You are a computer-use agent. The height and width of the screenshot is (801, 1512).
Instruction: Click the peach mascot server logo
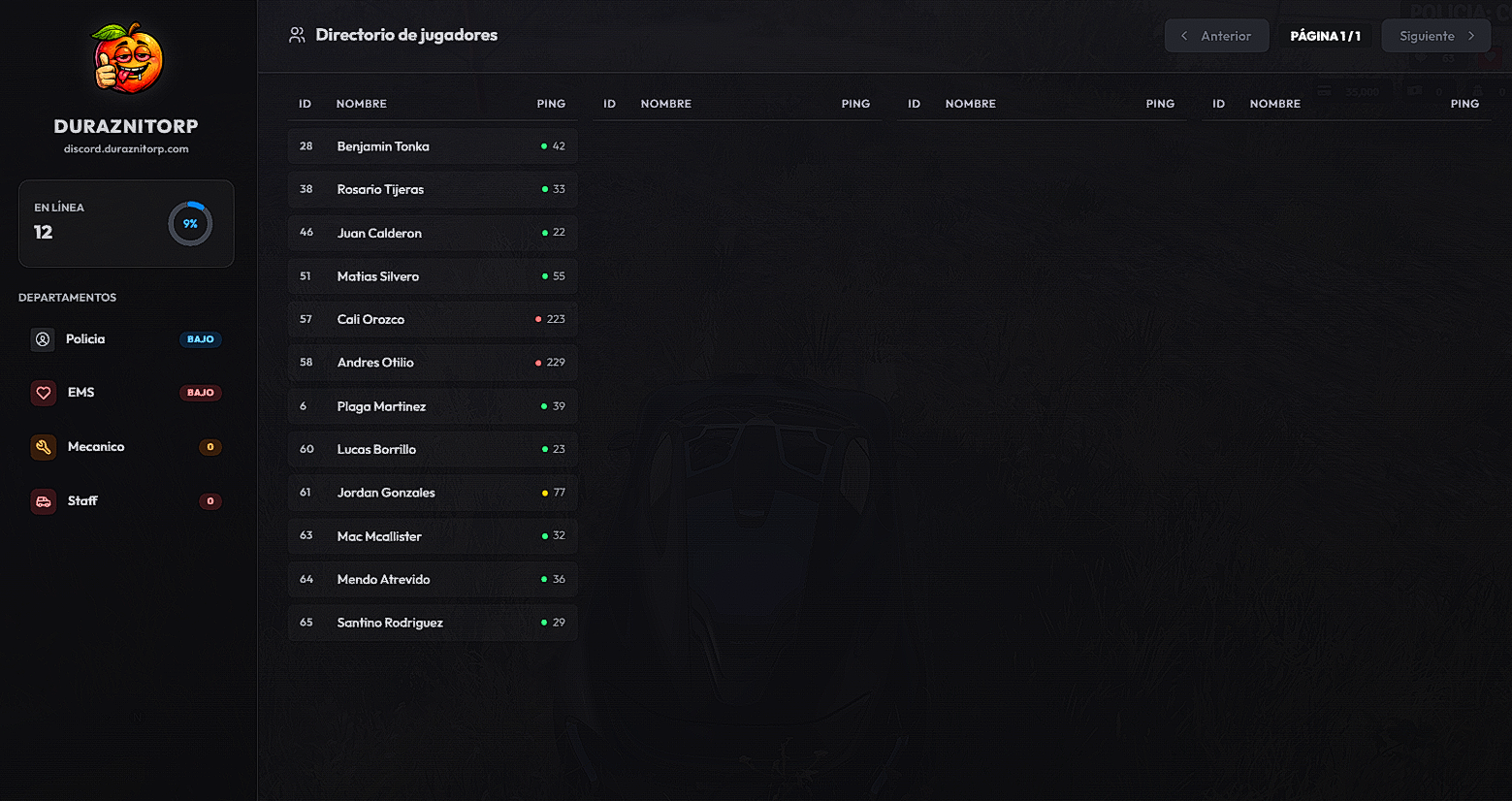click(x=127, y=60)
